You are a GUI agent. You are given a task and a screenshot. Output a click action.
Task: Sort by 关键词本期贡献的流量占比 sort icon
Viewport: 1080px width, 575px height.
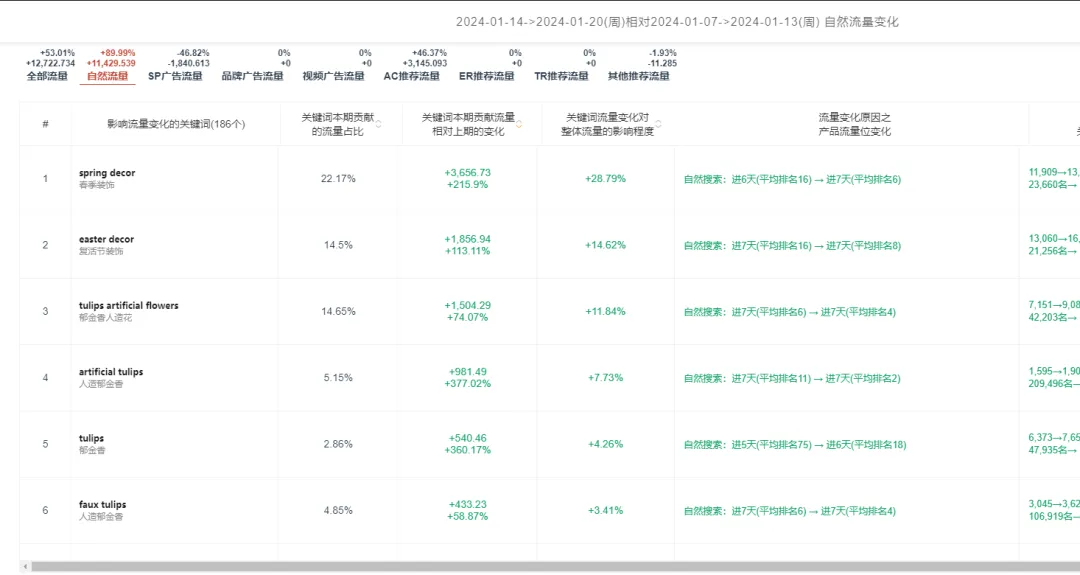379,124
